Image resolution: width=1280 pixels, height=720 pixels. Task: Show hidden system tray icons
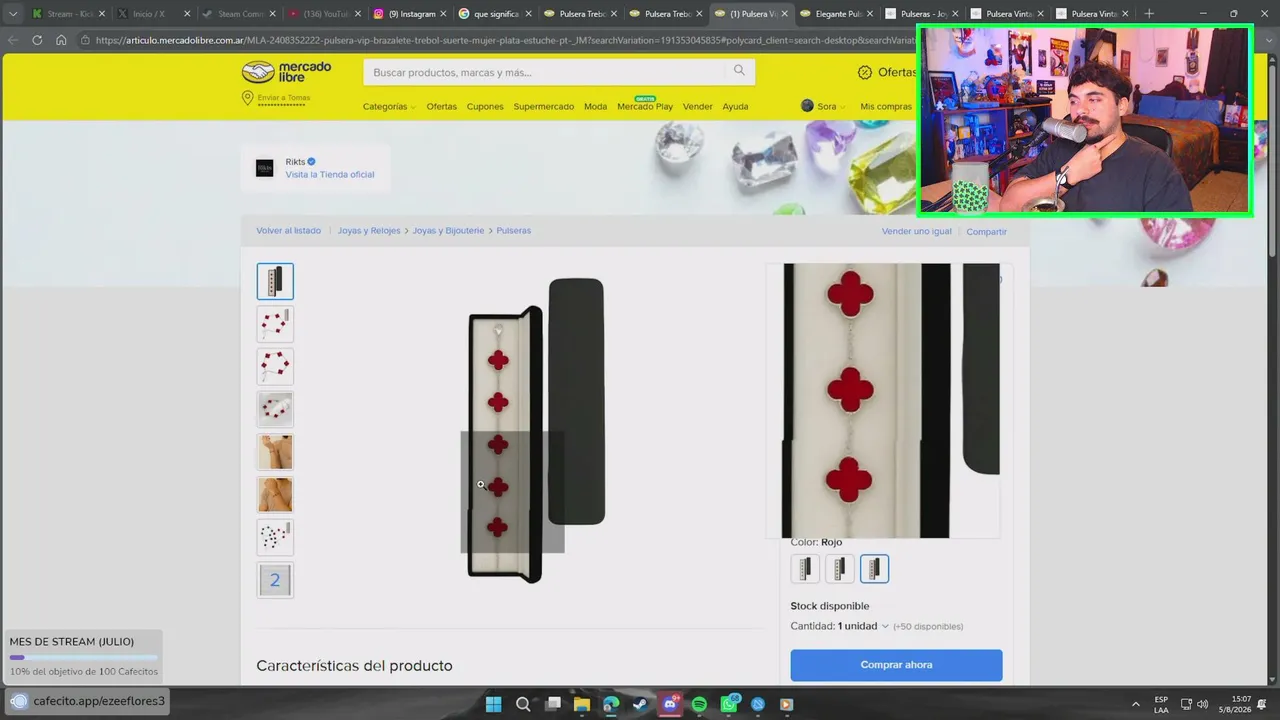point(1135,704)
